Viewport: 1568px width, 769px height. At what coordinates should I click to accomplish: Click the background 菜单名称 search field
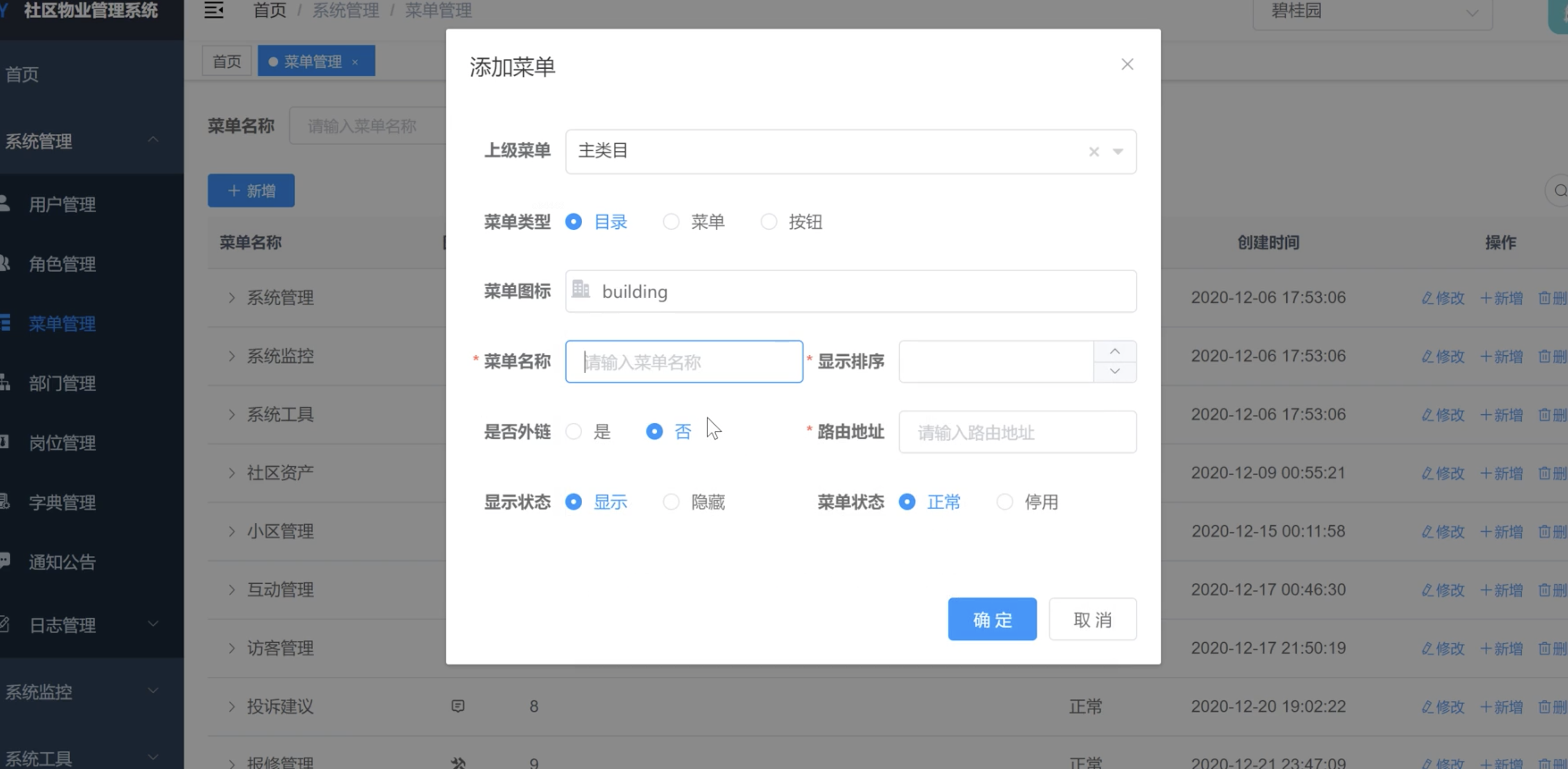[368, 126]
